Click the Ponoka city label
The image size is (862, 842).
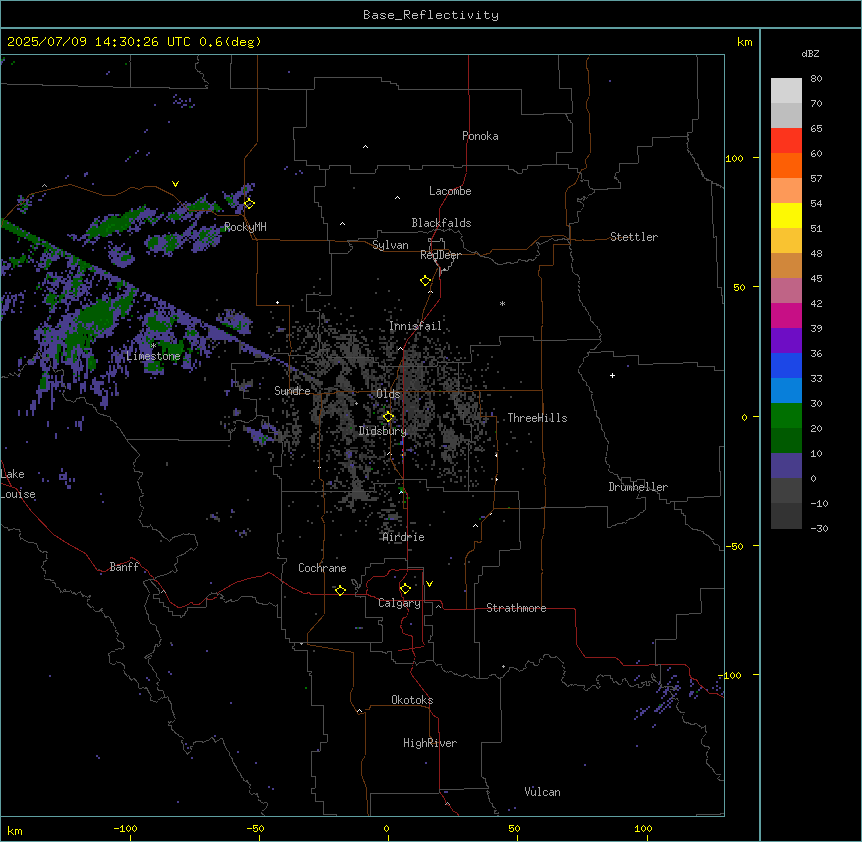pyautogui.click(x=480, y=136)
